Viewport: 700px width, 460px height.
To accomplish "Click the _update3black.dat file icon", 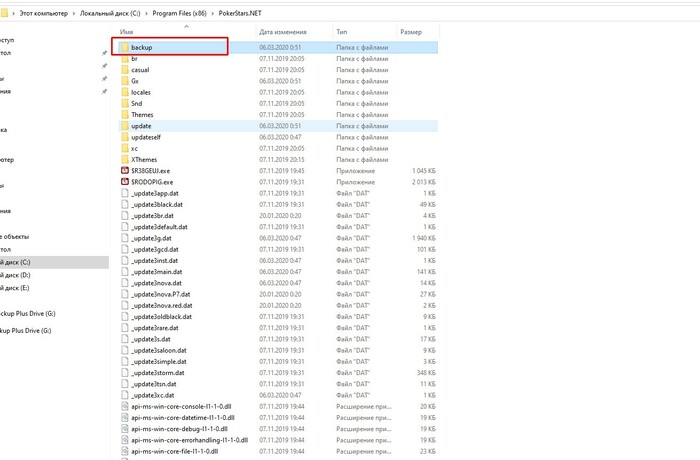I will [125, 204].
